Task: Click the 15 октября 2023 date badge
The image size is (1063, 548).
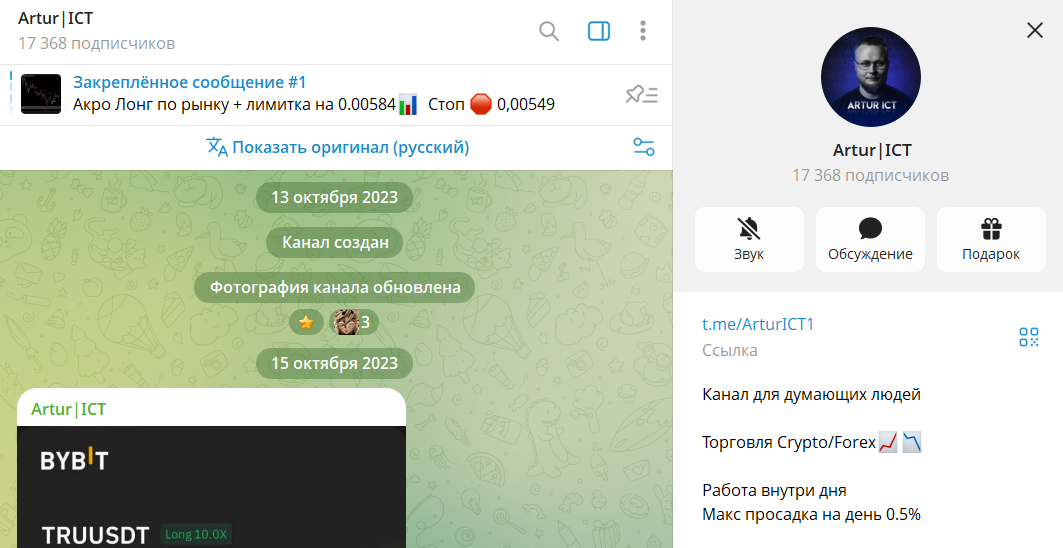Action: pos(334,364)
